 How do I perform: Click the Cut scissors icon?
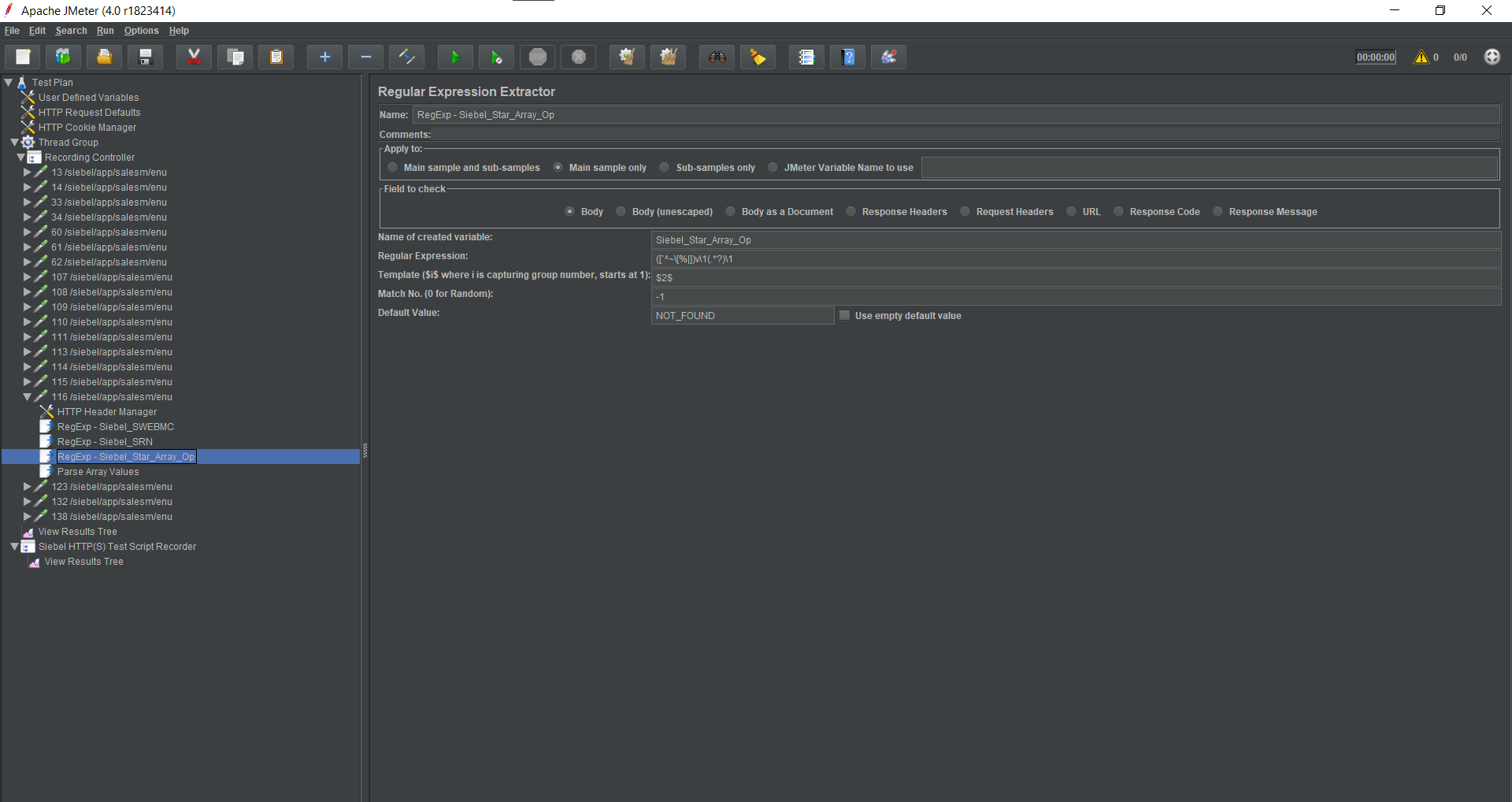(194, 57)
